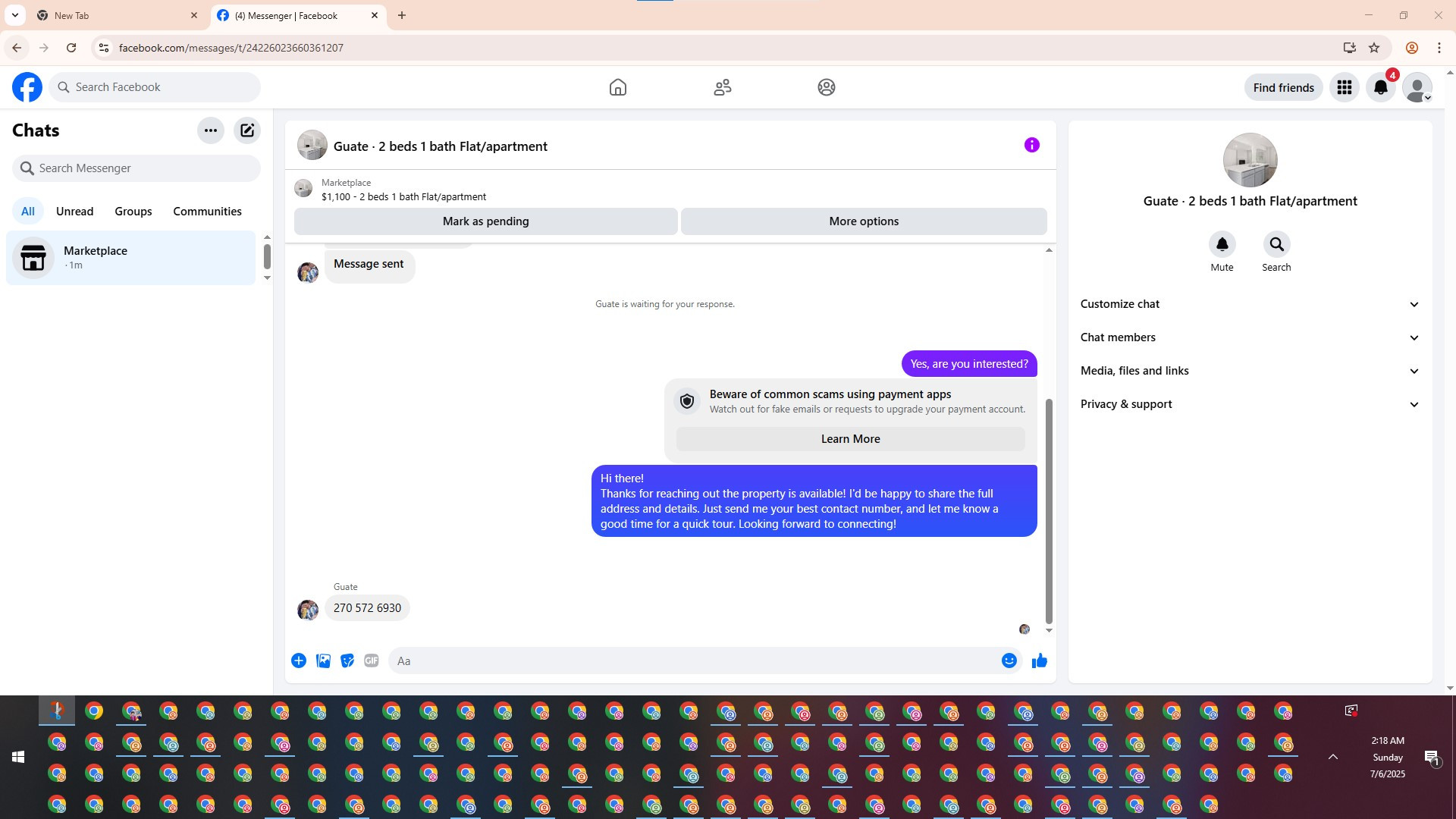Viewport: 1456px width, 819px height.
Task: Click the Search Messenger field
Action: [136, 168]
